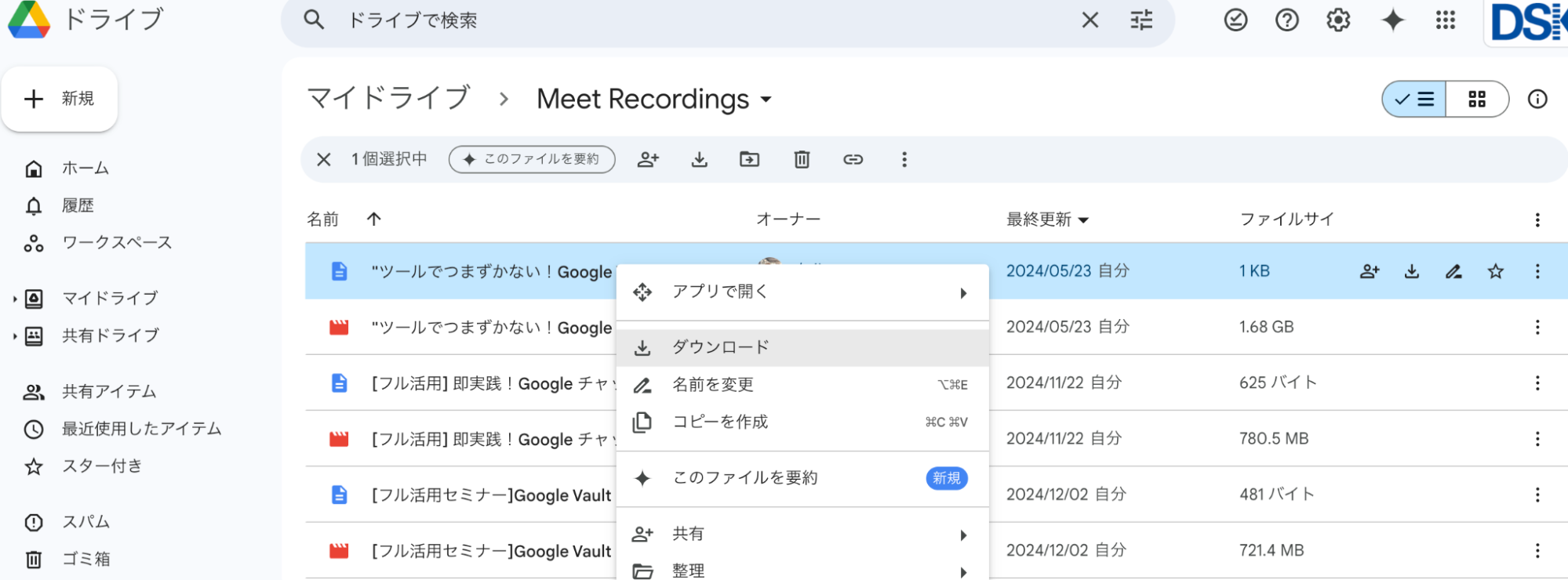Open more actions for 721.4 MB row
Viewport: 1568px width, 580px height.
[x=1537, y=551]
